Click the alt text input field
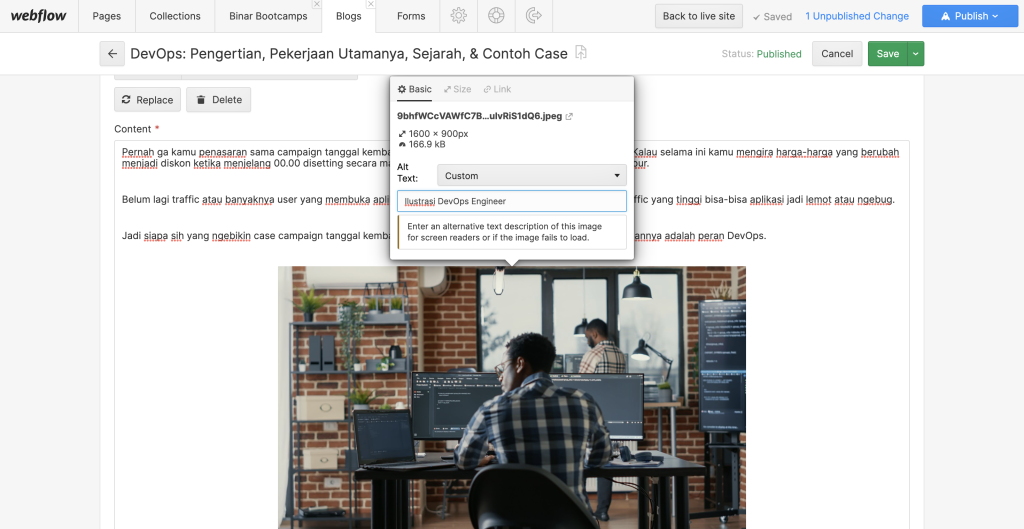This screenshot has width=1024, height=529. pyautogui.click(x=512, y=201)
